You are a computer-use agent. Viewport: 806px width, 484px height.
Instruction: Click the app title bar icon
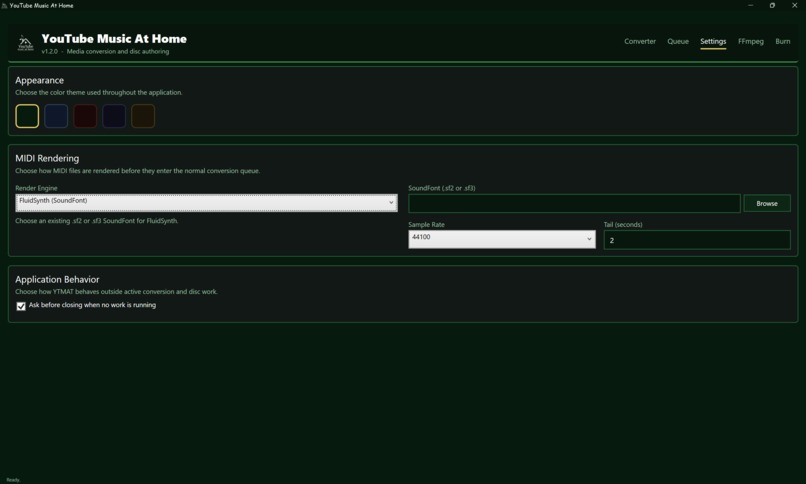[5, 6]
